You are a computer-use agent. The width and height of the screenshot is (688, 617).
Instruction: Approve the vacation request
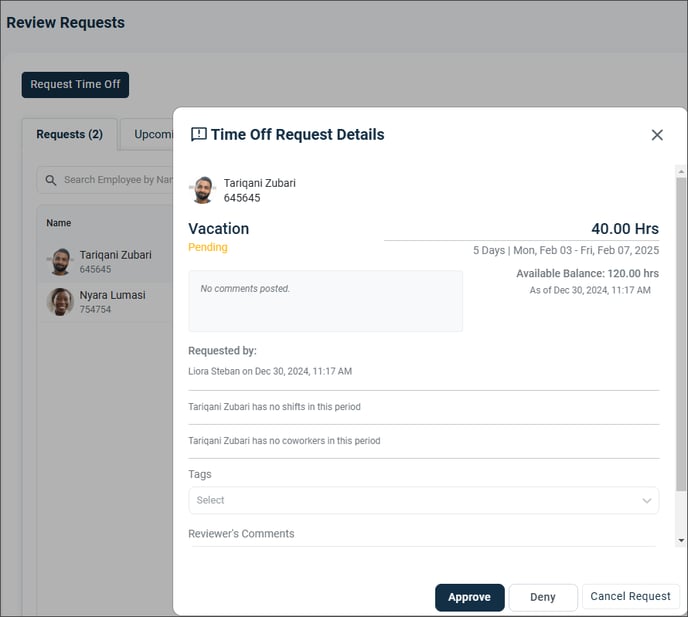click(469, 597)
